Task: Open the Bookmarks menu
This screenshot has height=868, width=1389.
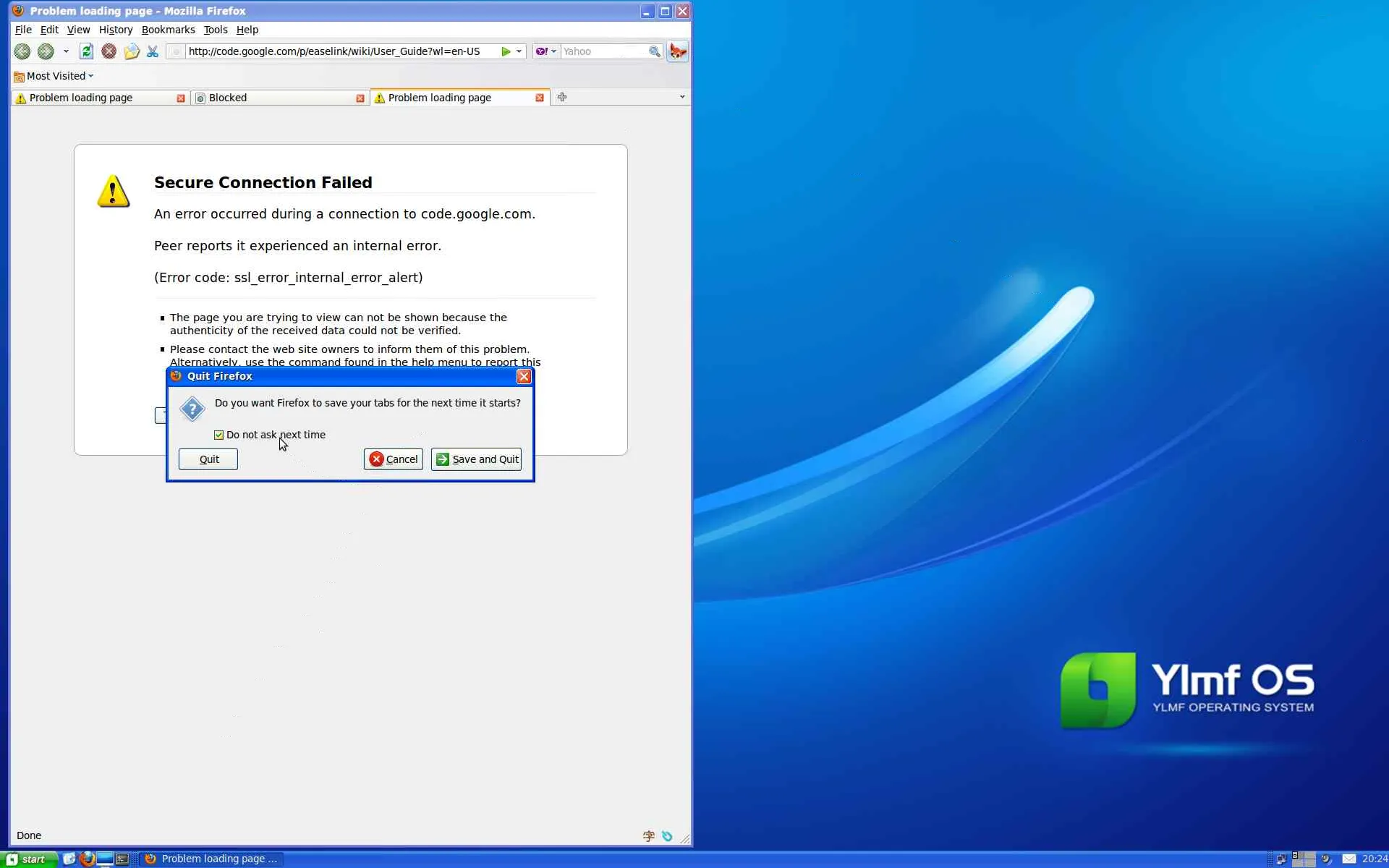Action: tap(168, 30)
